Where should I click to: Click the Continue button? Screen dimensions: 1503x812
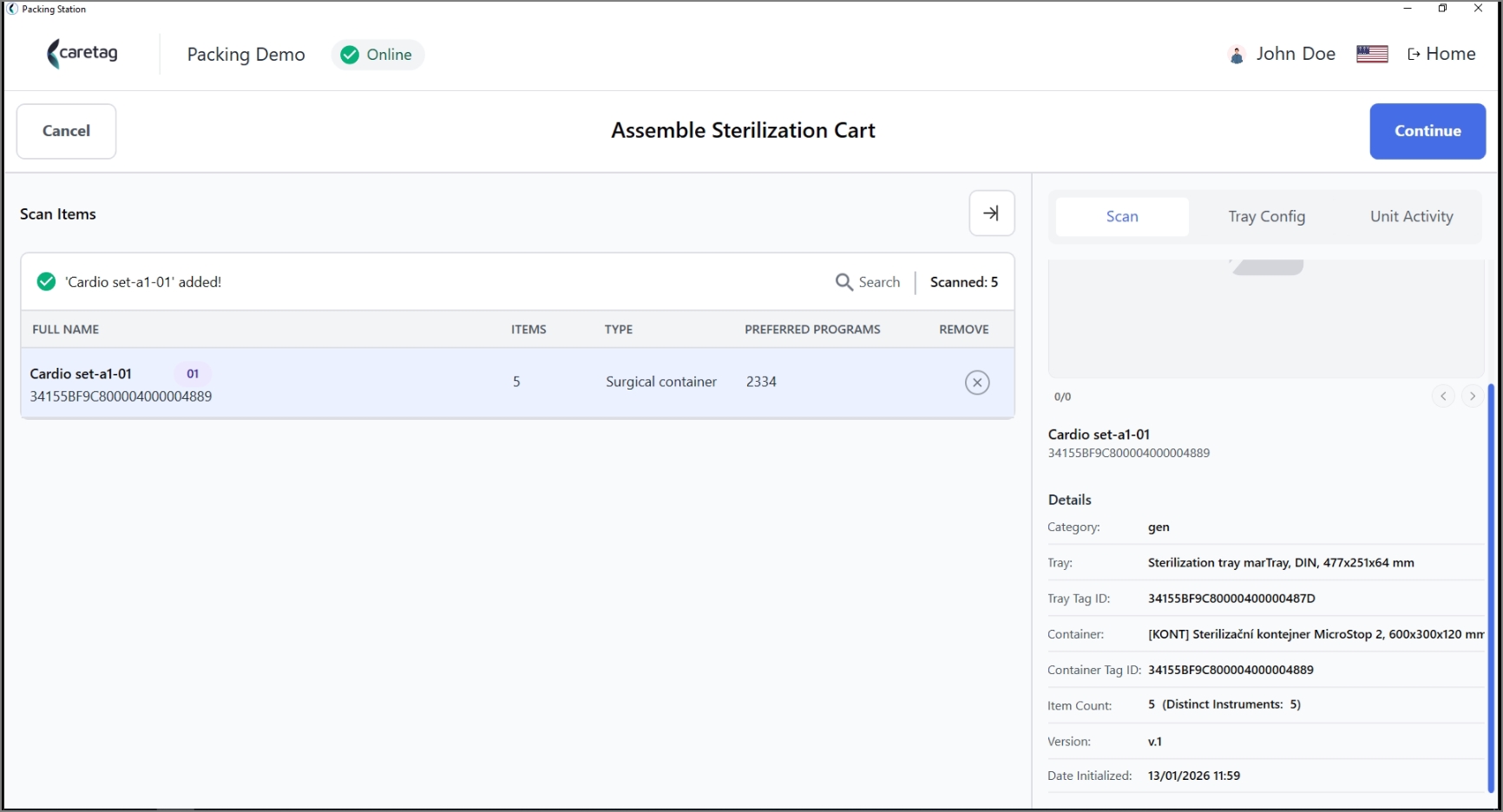coord(1428,131)
